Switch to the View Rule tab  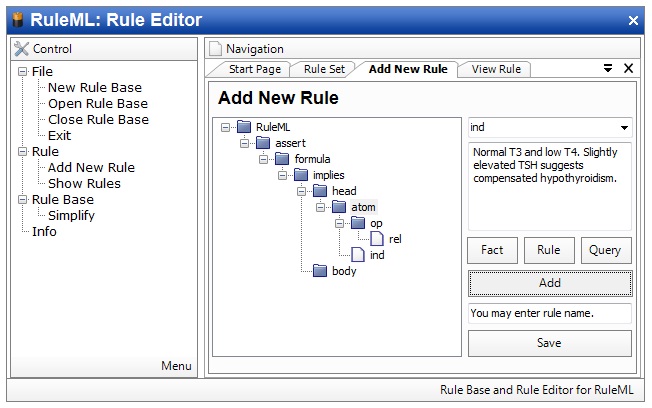pyautogui.click(x=496, y=69)
